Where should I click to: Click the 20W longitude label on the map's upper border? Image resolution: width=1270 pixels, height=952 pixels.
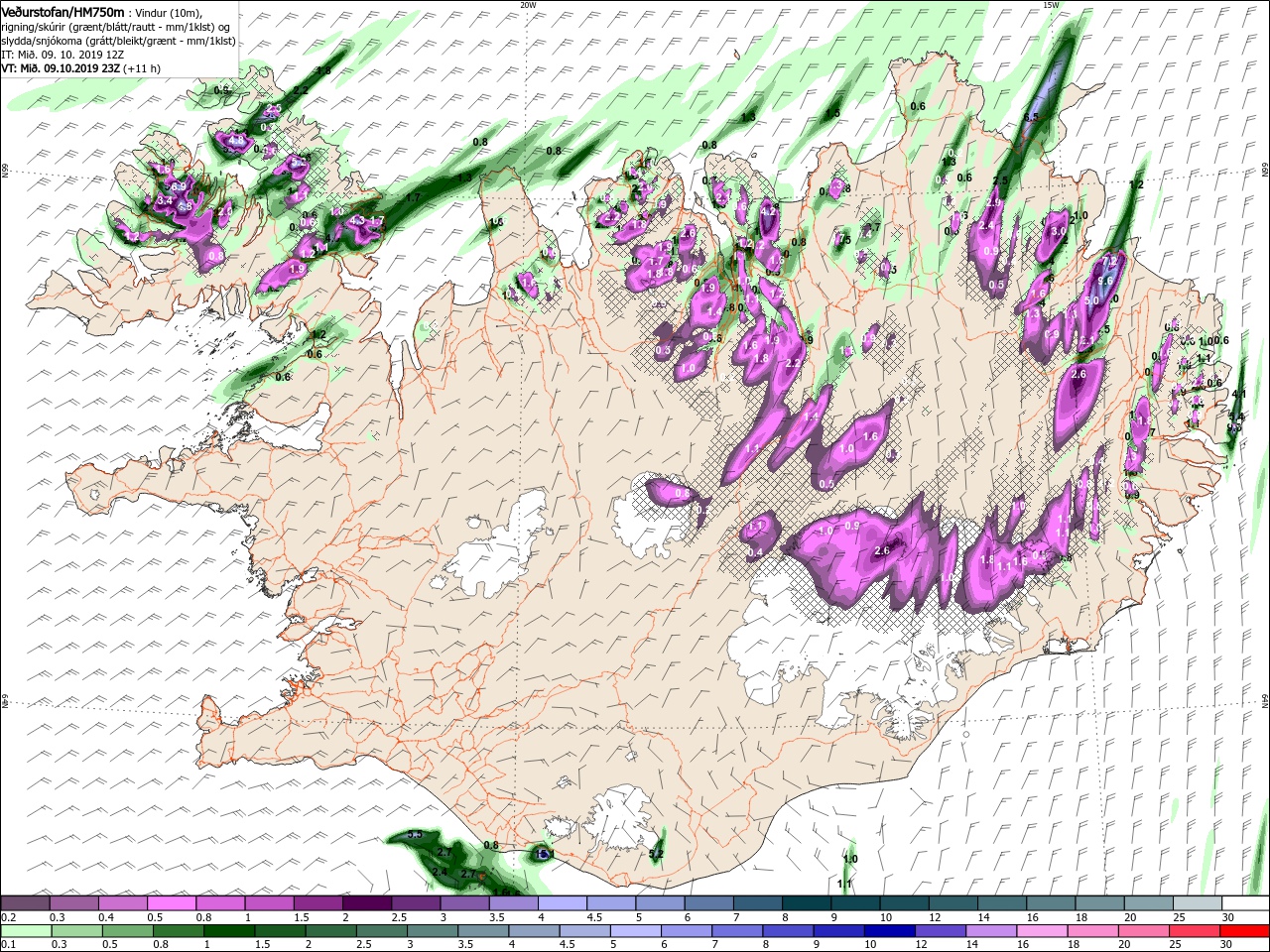[x=528, y=5]
